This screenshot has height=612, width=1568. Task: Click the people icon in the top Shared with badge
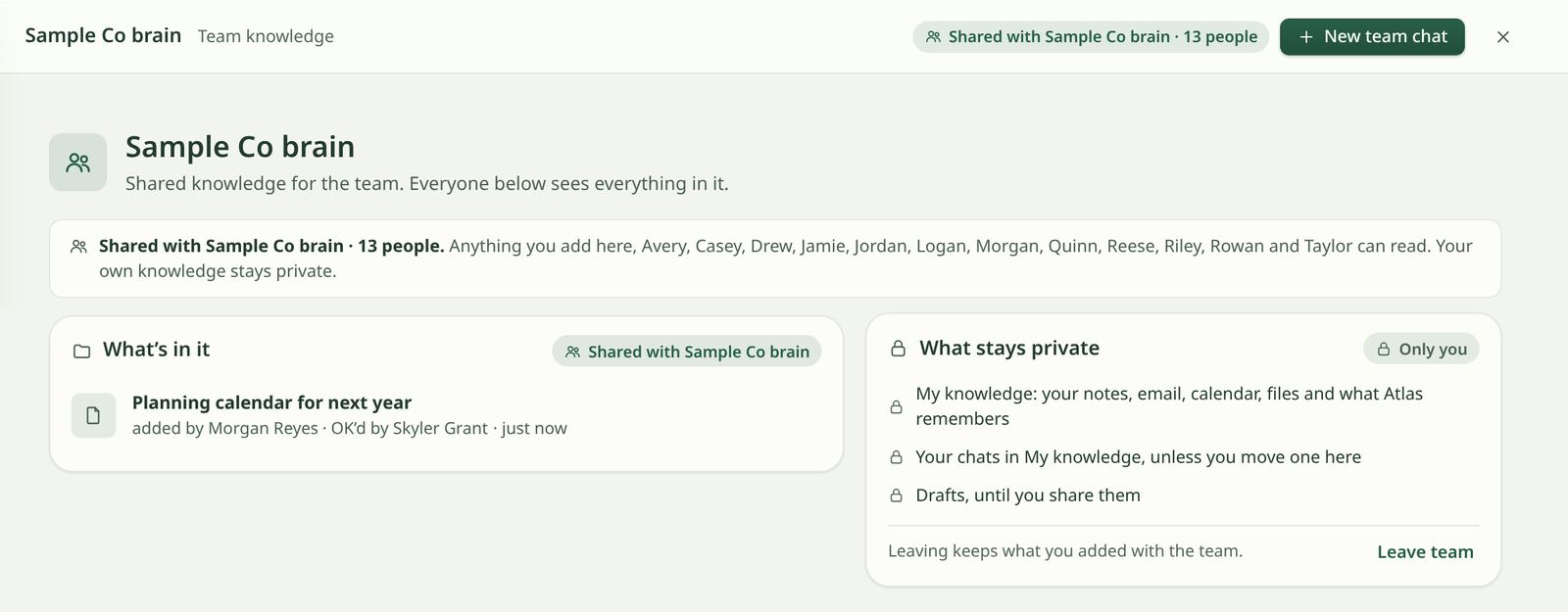(934, 37)
